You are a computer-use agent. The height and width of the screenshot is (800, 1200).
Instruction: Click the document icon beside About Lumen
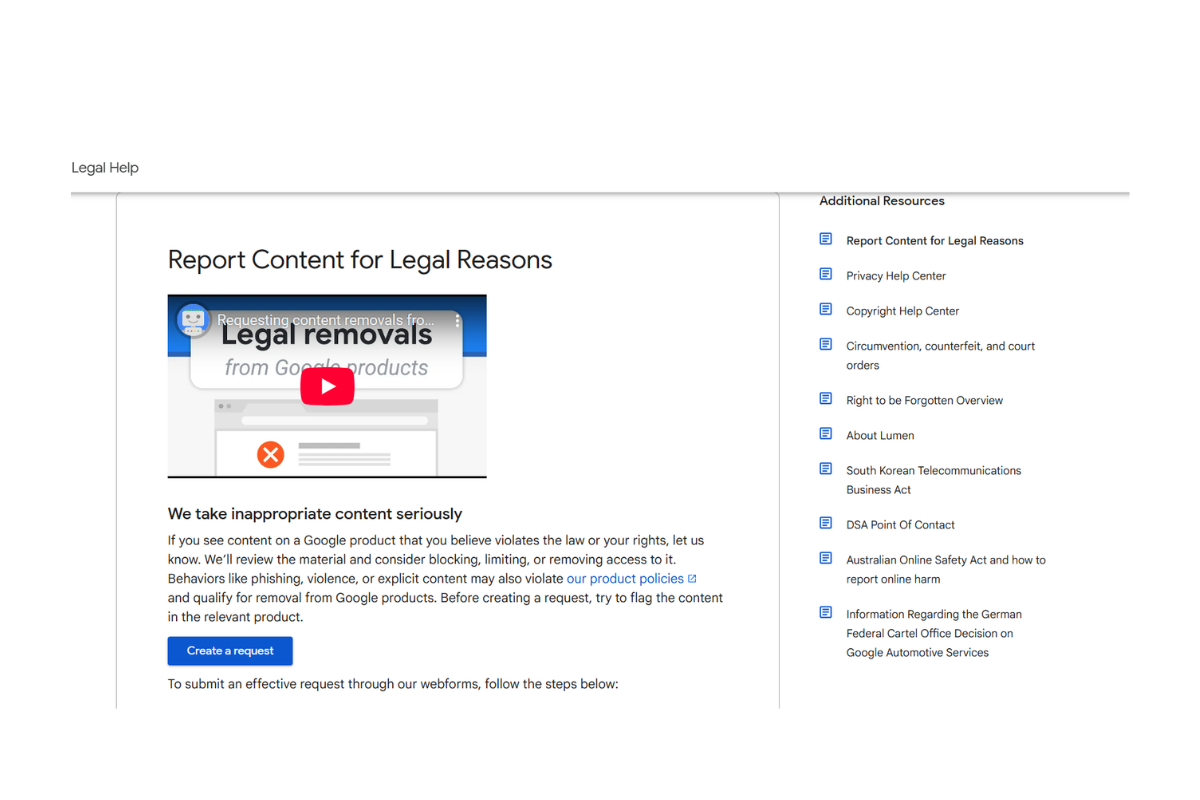coord(826,434)
